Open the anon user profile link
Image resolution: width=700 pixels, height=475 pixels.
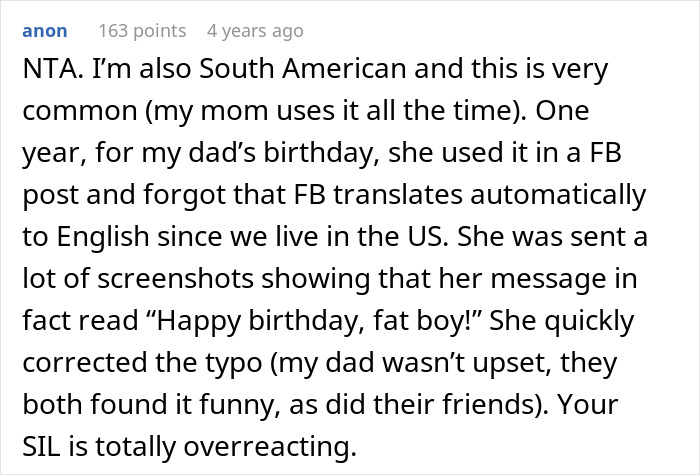[x=45, y=31]
